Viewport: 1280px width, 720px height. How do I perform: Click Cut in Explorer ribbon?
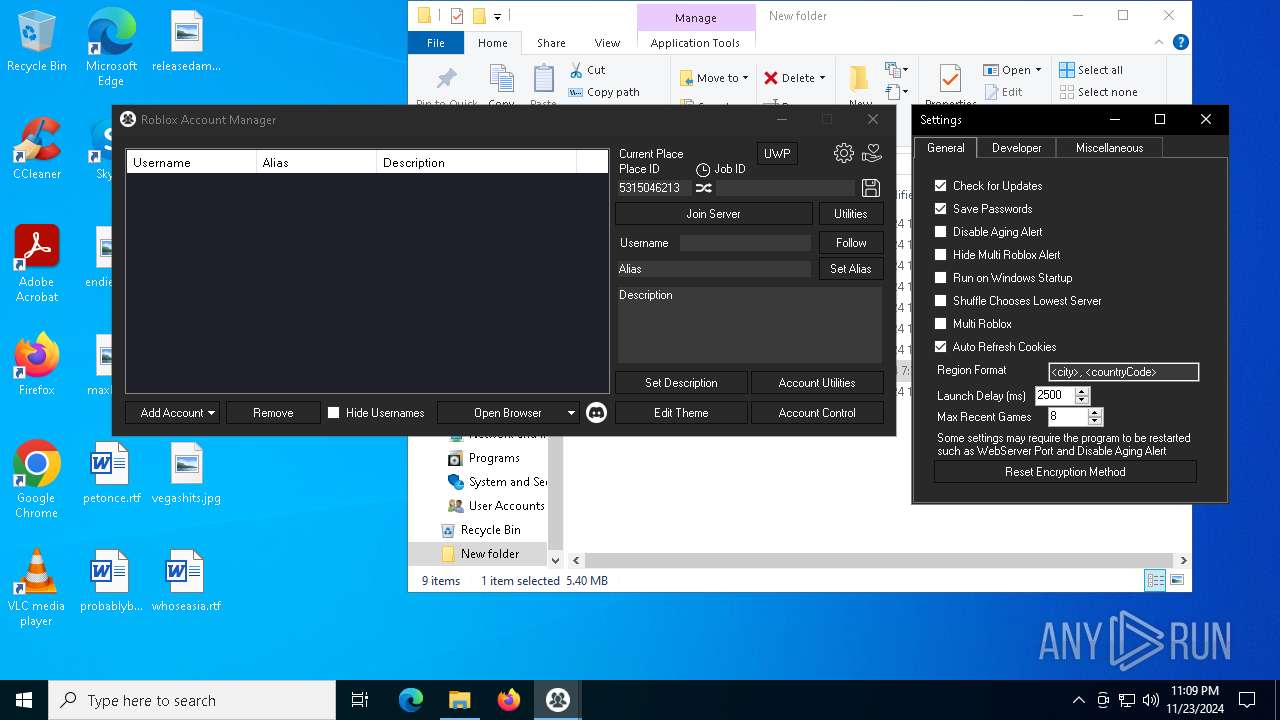(x=588, y=70)
